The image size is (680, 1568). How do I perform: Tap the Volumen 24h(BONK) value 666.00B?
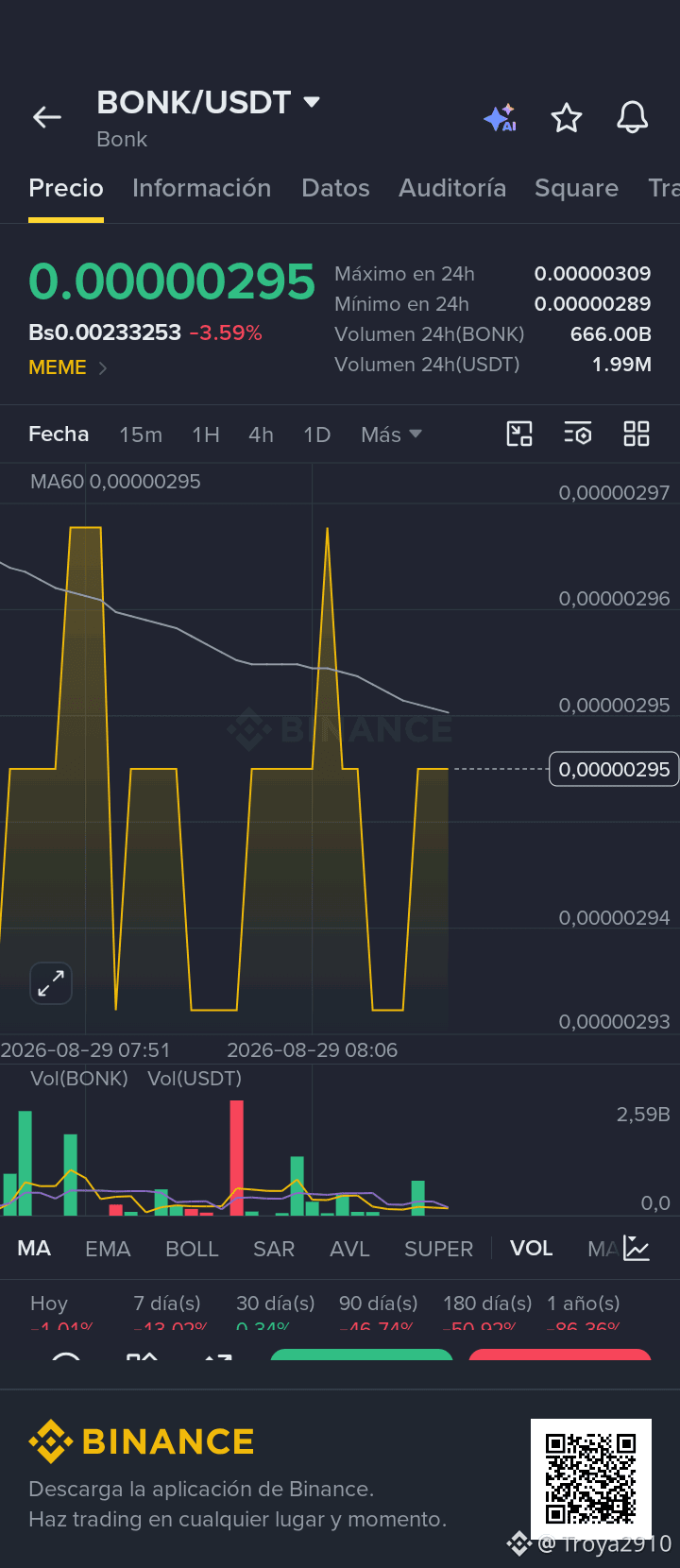coord(611,334)
